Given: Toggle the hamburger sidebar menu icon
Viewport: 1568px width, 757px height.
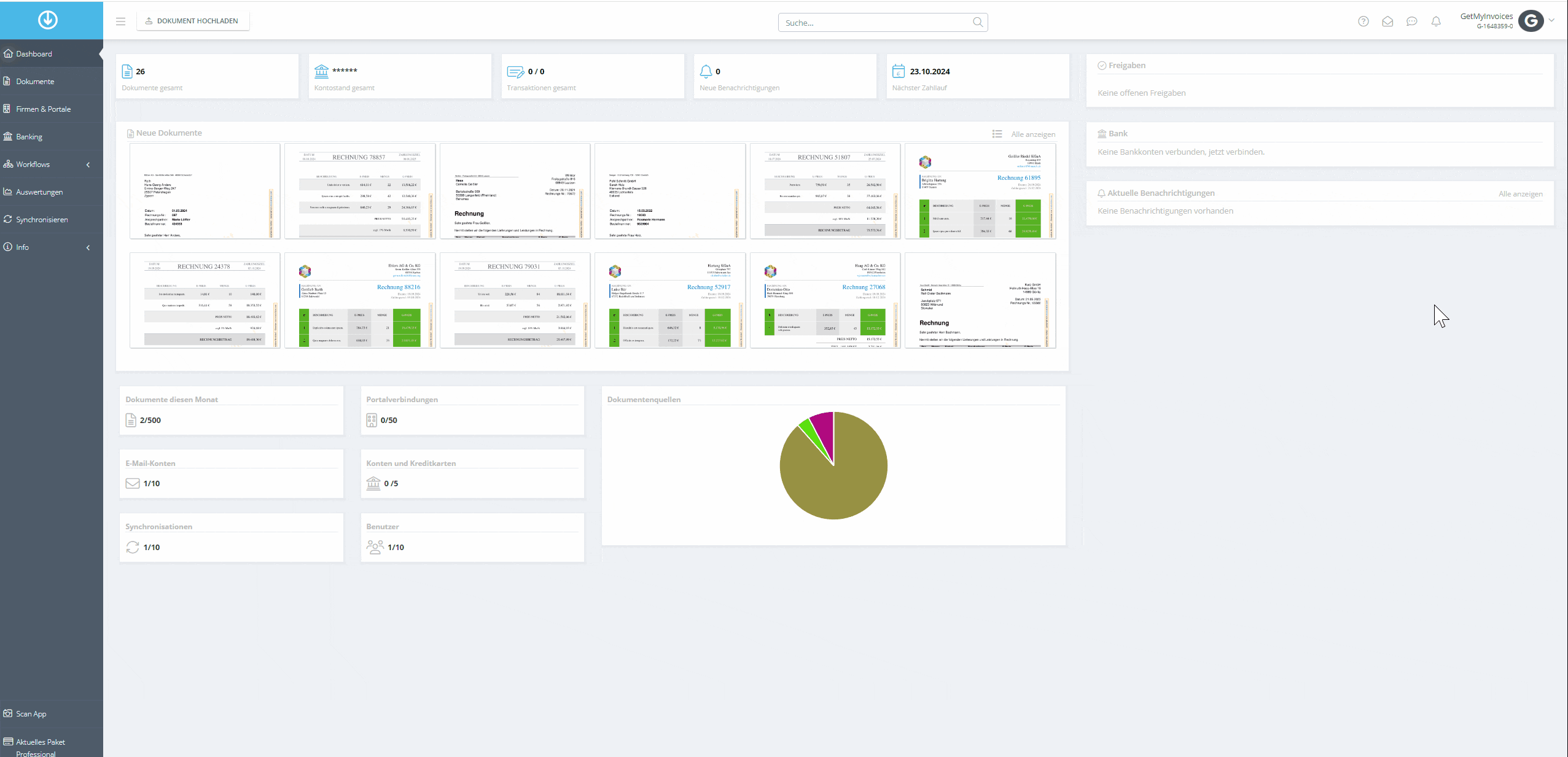Looking at the screenshot, I should pyautogui.click(x=120, y=21).
